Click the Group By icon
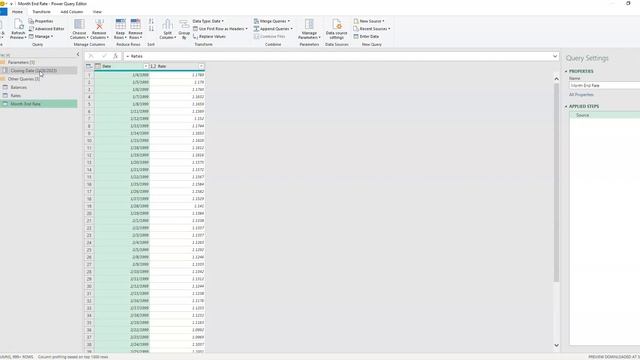Screen dimensions: 640x360 184,24
